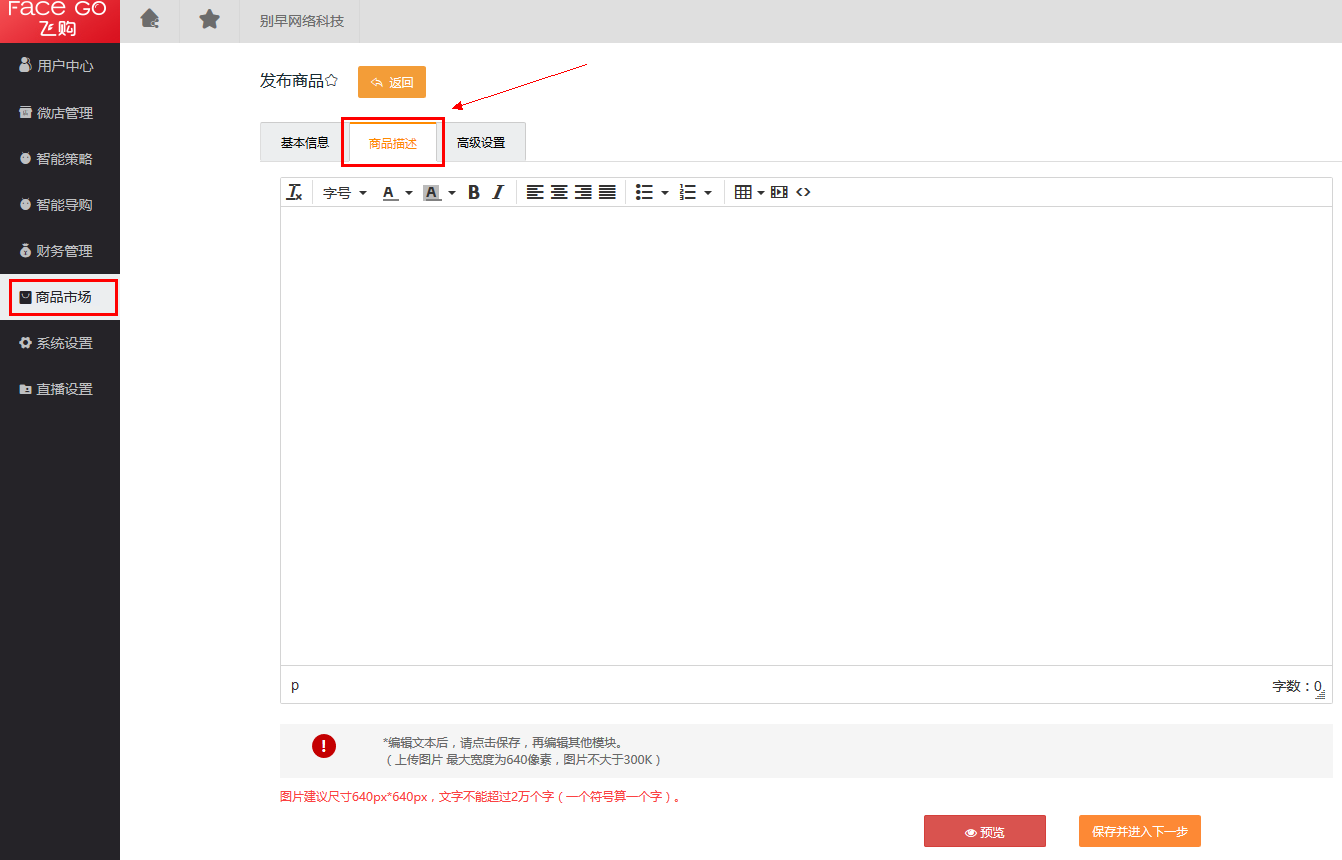
Task: Toggle italic formatting in the editor
Action: click(x=498, y=192)
